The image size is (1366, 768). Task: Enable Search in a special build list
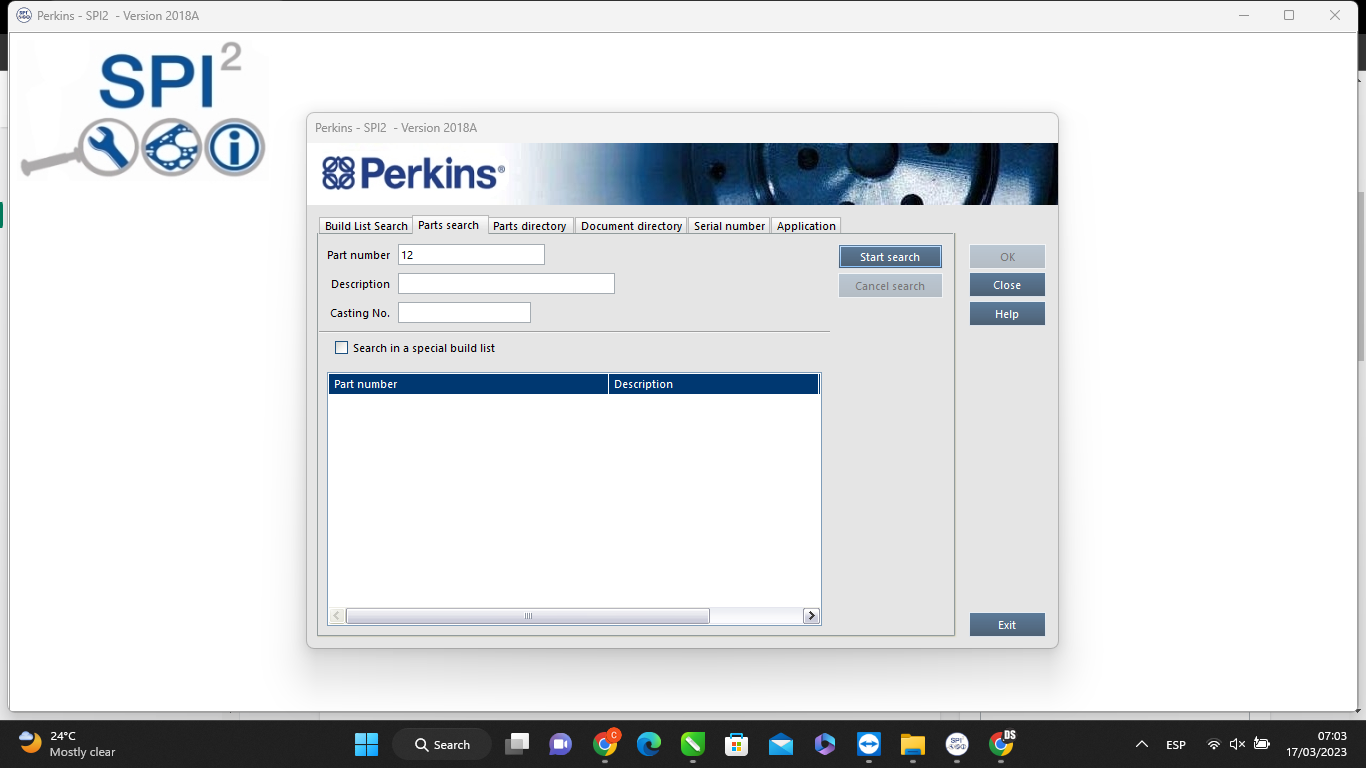coord(341,347)
